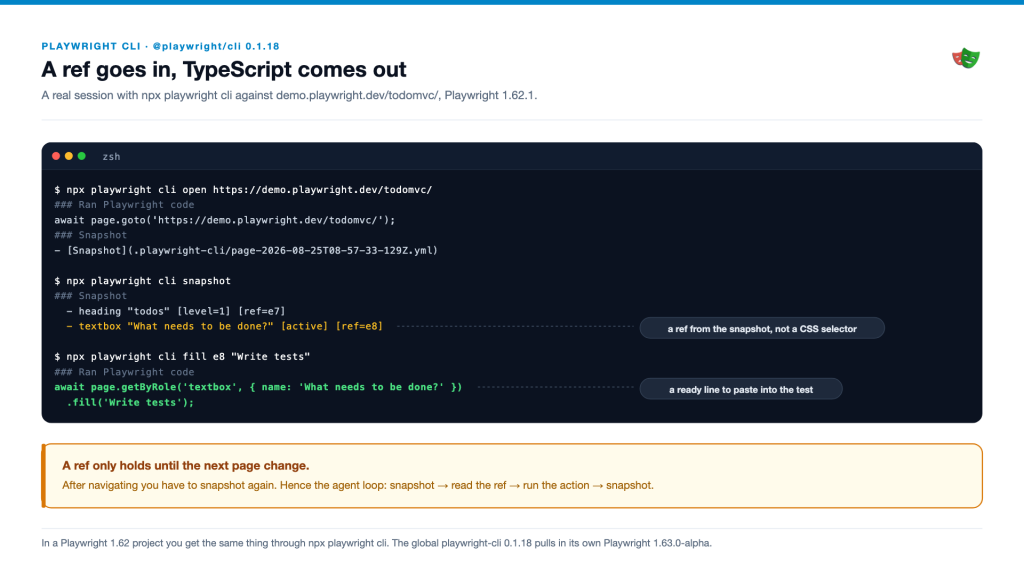Click the 'await page.goto' code line
Image resolution: width=1024 pixels, height=564 pixels.
click(x=225, y=220)
